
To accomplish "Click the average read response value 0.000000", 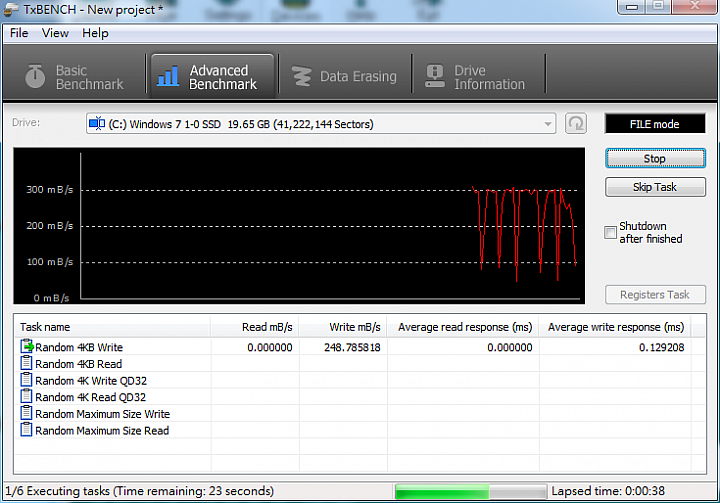I will pyautogui.click(x=510, y=347).
